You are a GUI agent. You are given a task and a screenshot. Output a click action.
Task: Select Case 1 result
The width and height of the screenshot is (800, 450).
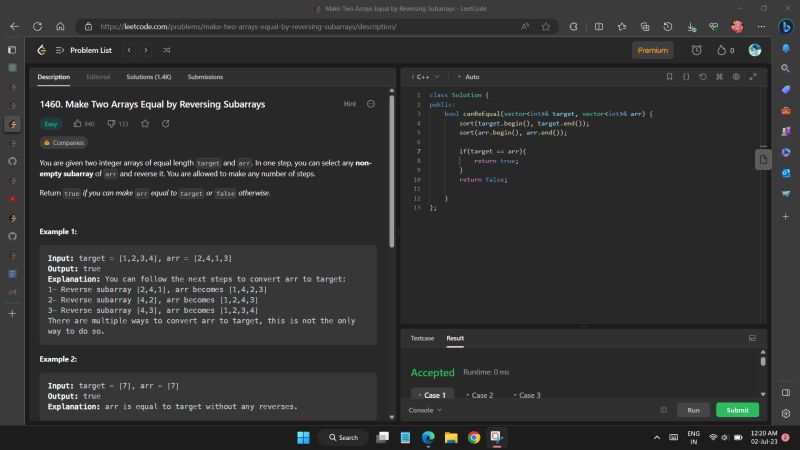(x=432, y=395)
